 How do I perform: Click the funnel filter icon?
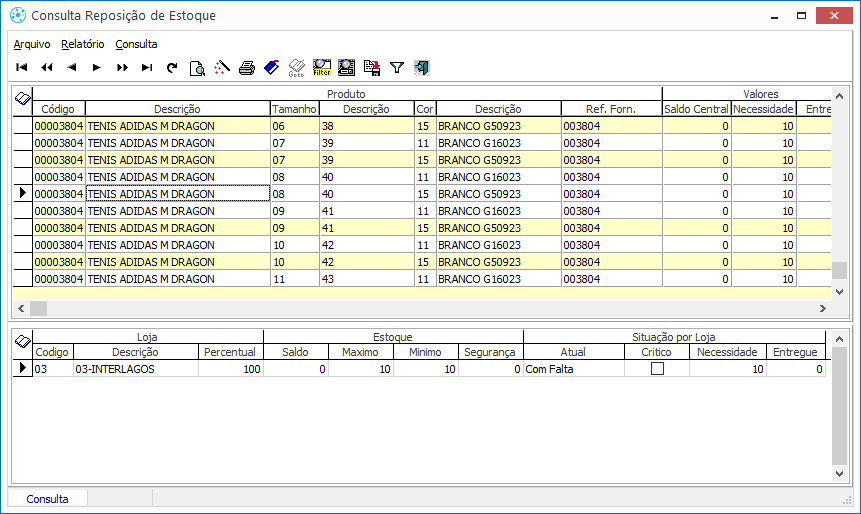pyautogui.click(x=396, y=68)
